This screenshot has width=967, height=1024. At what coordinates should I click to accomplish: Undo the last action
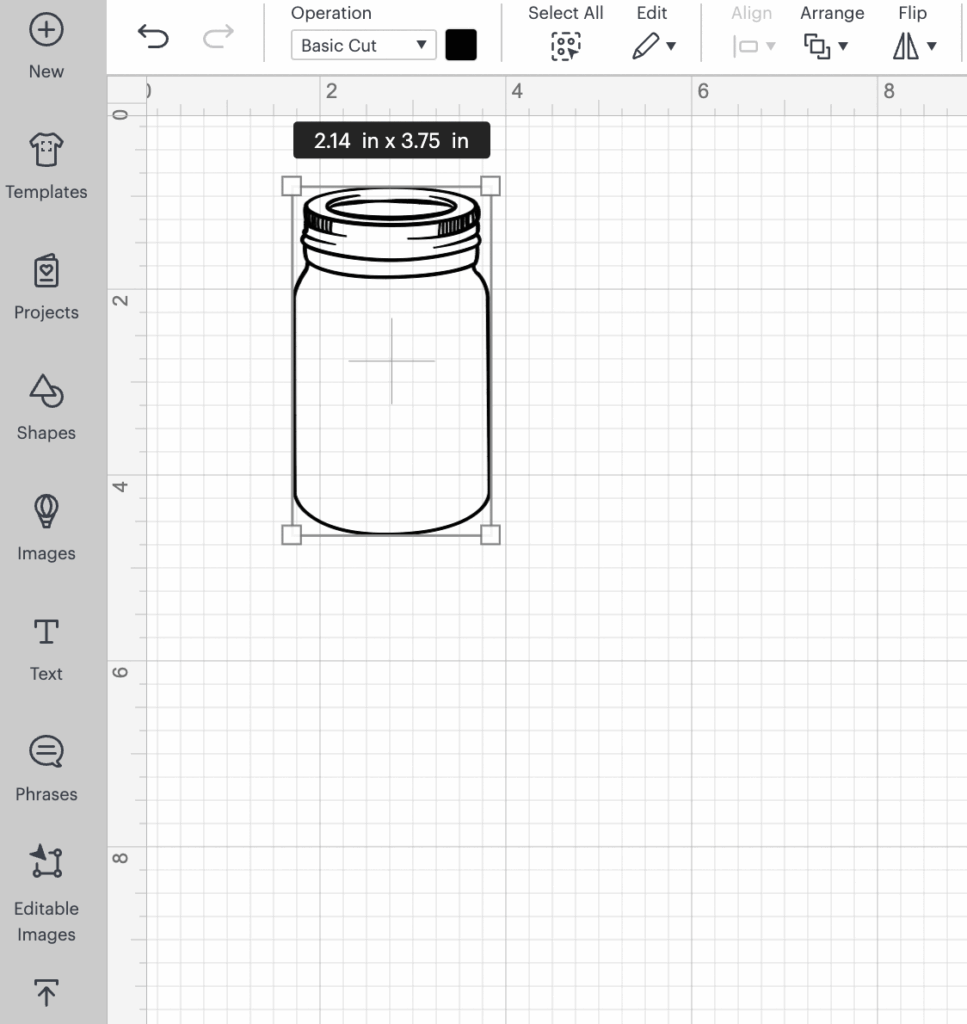point(153,38)
